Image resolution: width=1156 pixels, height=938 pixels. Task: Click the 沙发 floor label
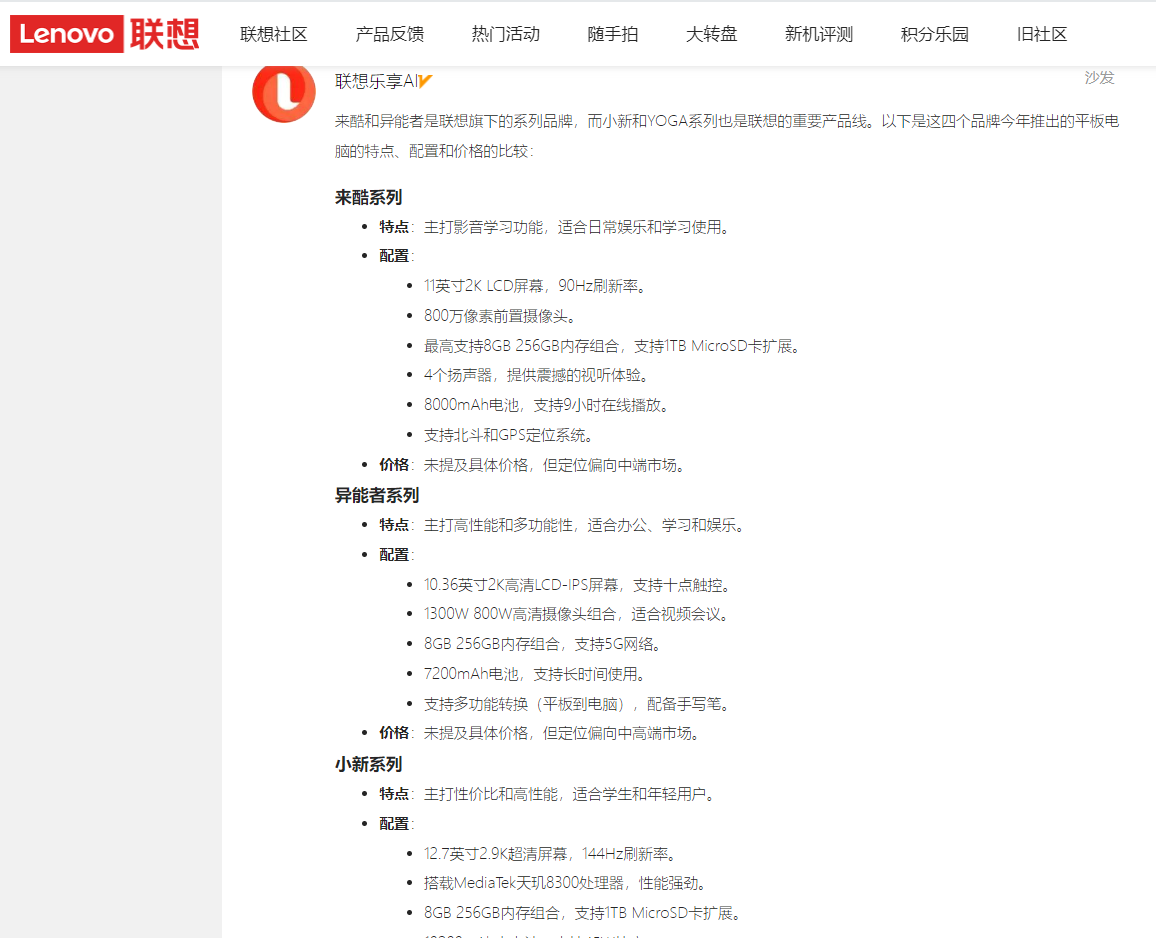[1099, 78]
